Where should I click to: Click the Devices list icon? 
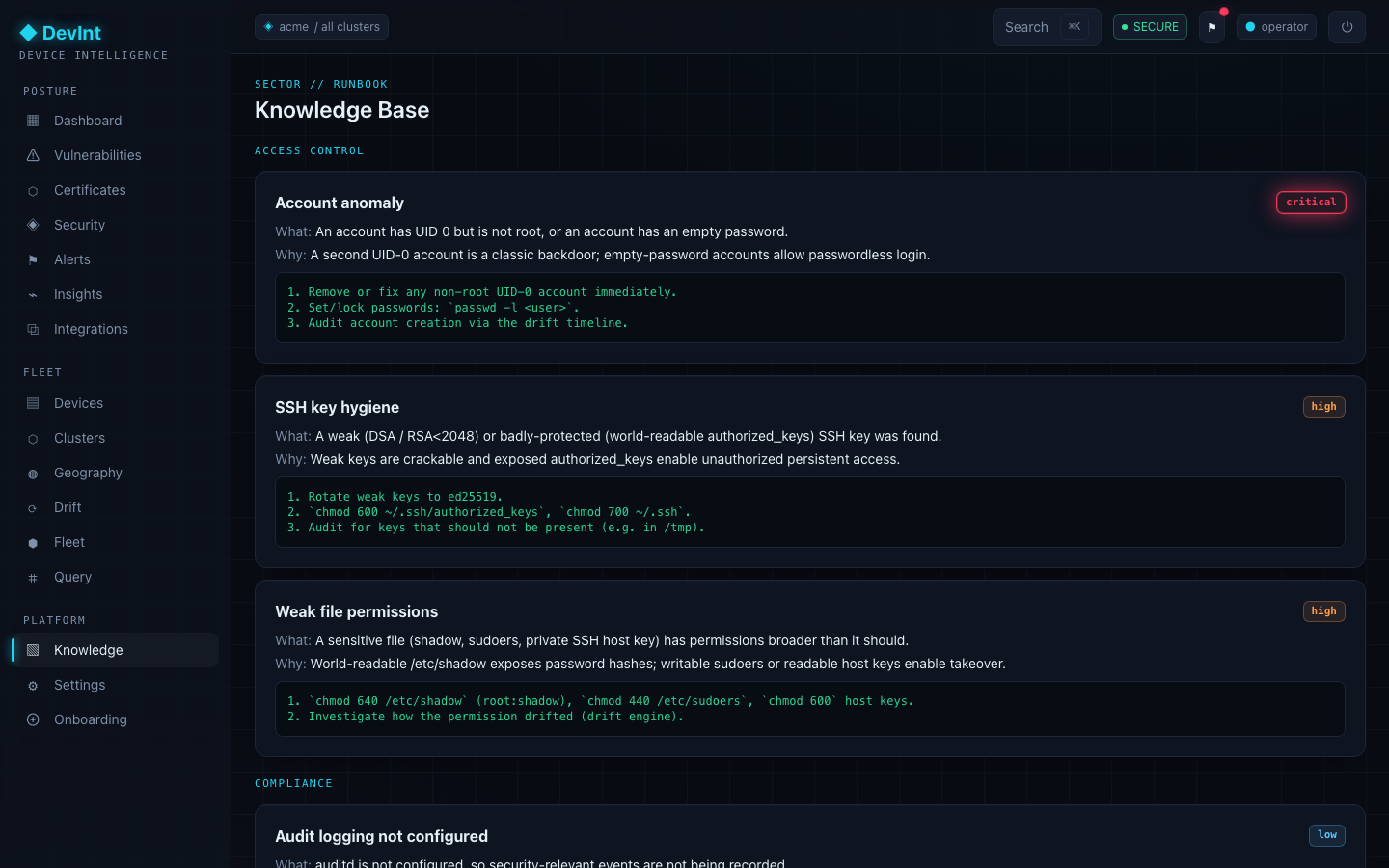[33, 403]
